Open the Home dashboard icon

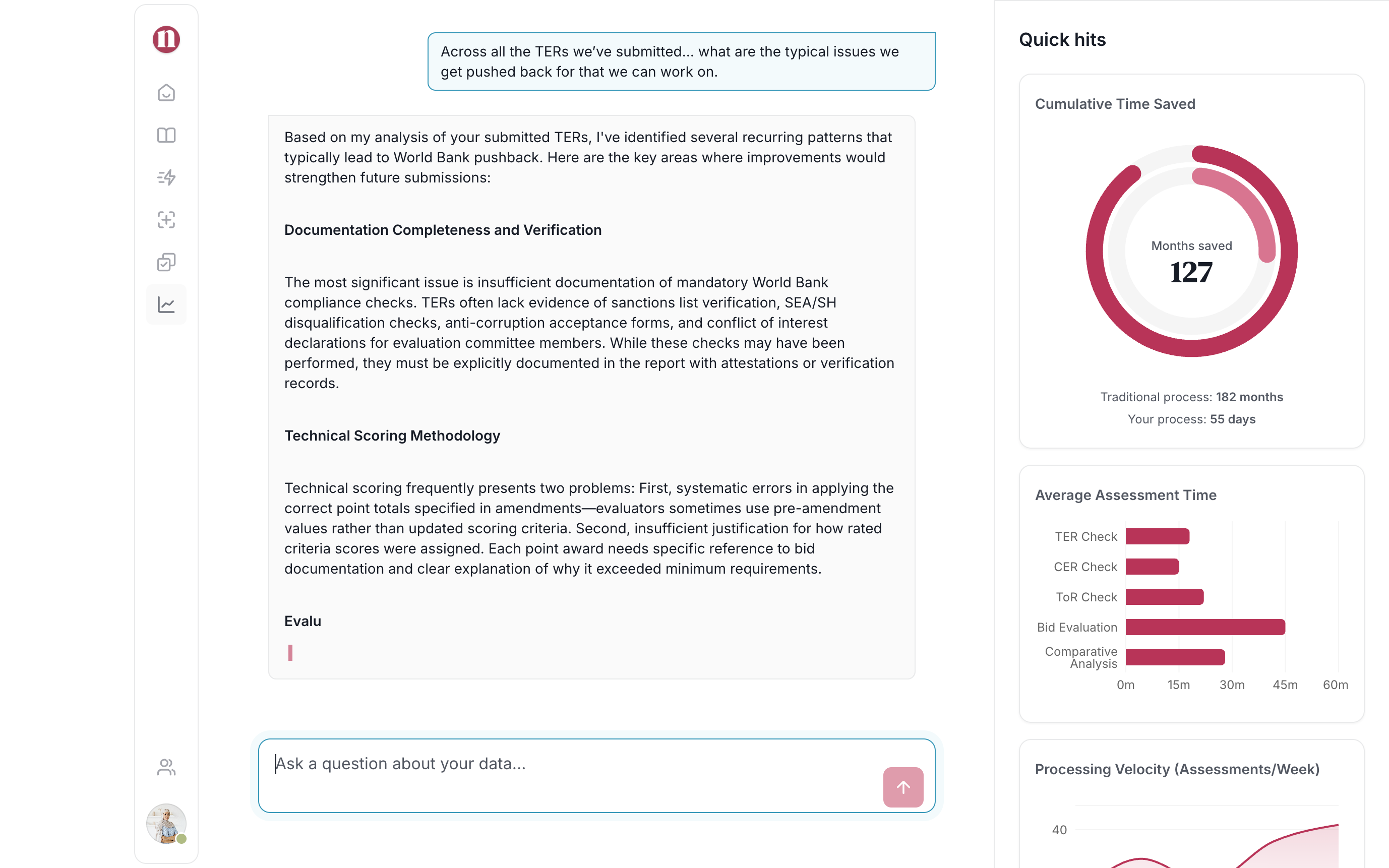166,92
